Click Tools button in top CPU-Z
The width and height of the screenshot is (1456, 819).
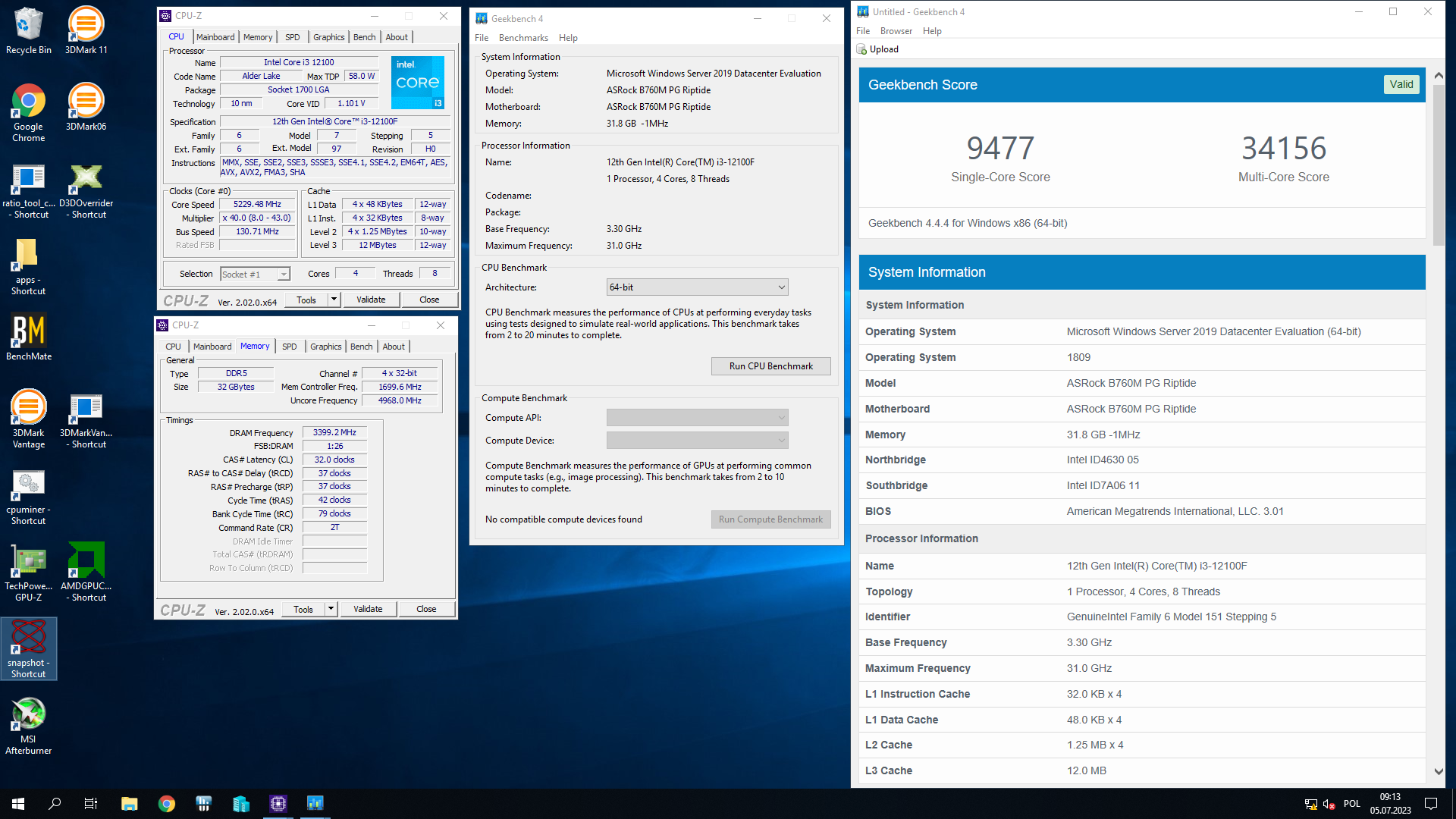[x=306, y=300]
